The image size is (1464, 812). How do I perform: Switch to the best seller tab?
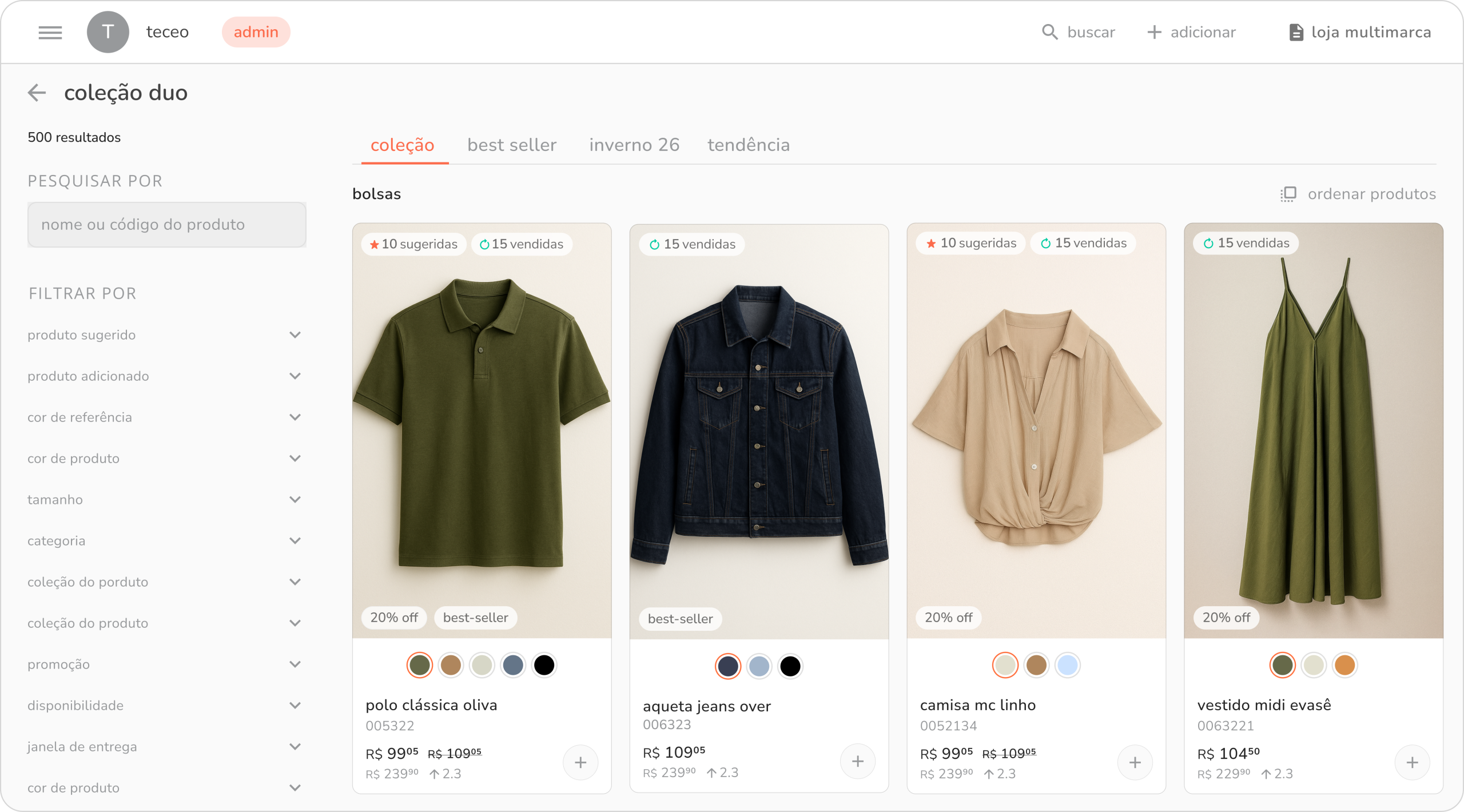click(x=511, y=145)
